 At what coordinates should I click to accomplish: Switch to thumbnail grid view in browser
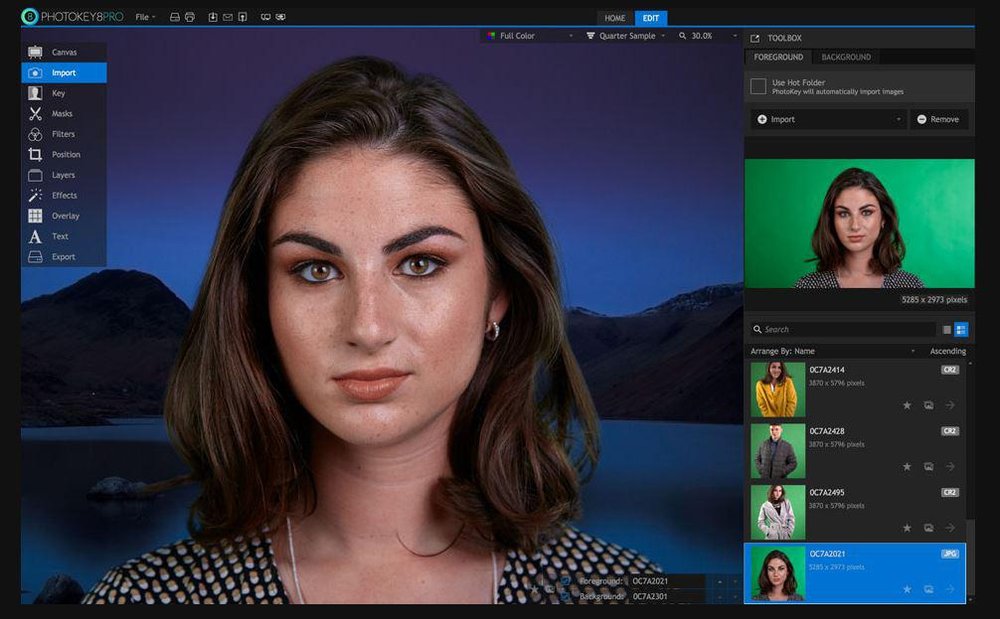coord(961,330)
